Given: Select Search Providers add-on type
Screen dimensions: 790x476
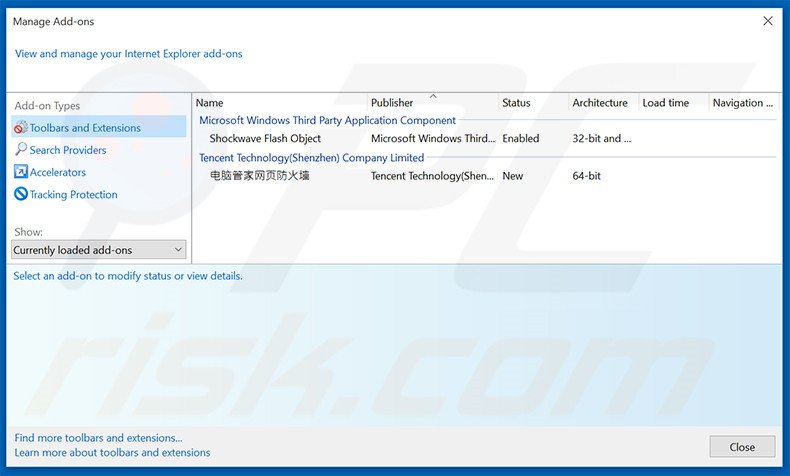Looking at the screenshot, I should coord(68,150).
